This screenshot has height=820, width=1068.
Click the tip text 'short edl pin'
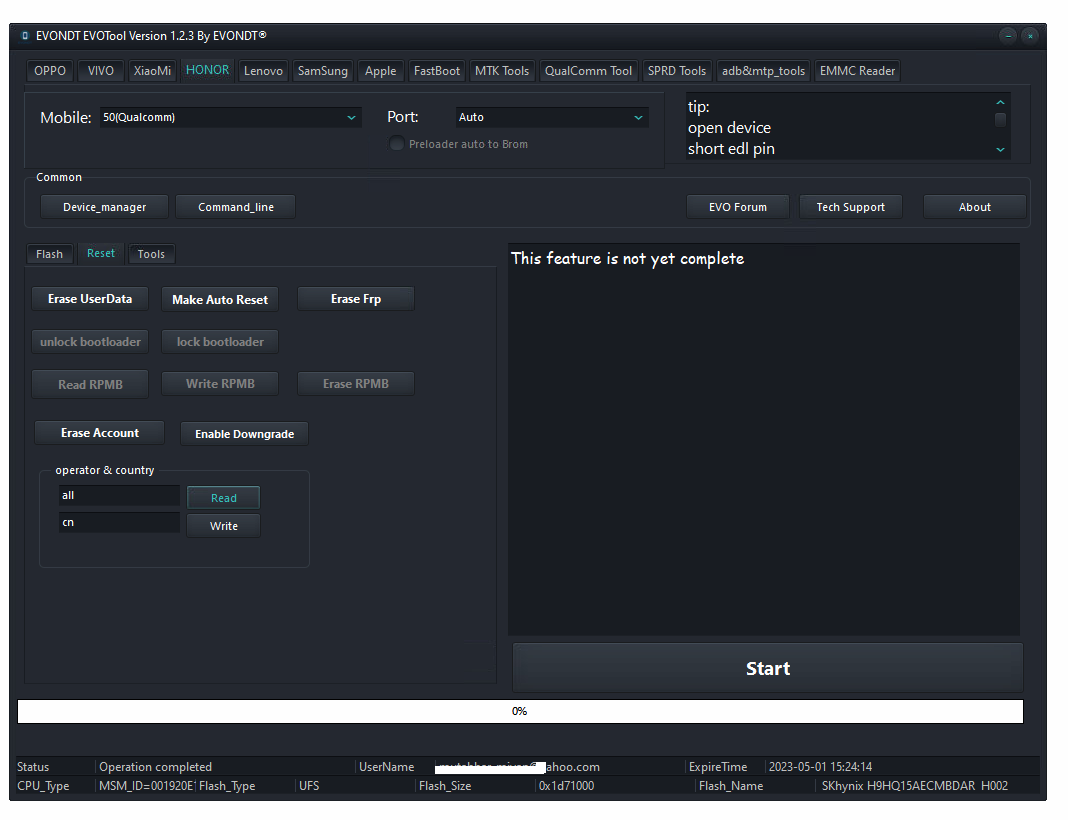coord(731,149)
